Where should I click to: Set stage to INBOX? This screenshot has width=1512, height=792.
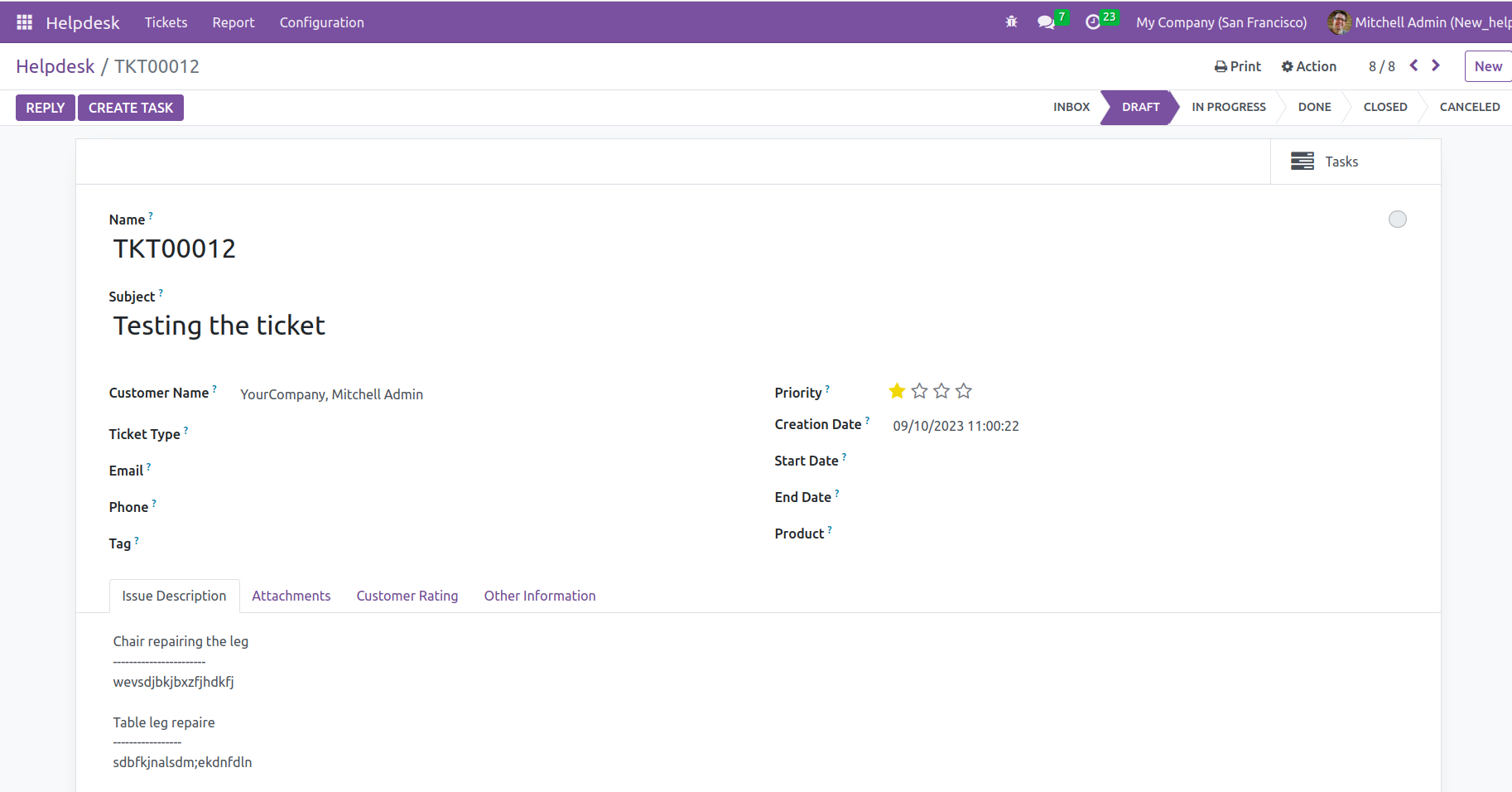[x=1071, y=107]
